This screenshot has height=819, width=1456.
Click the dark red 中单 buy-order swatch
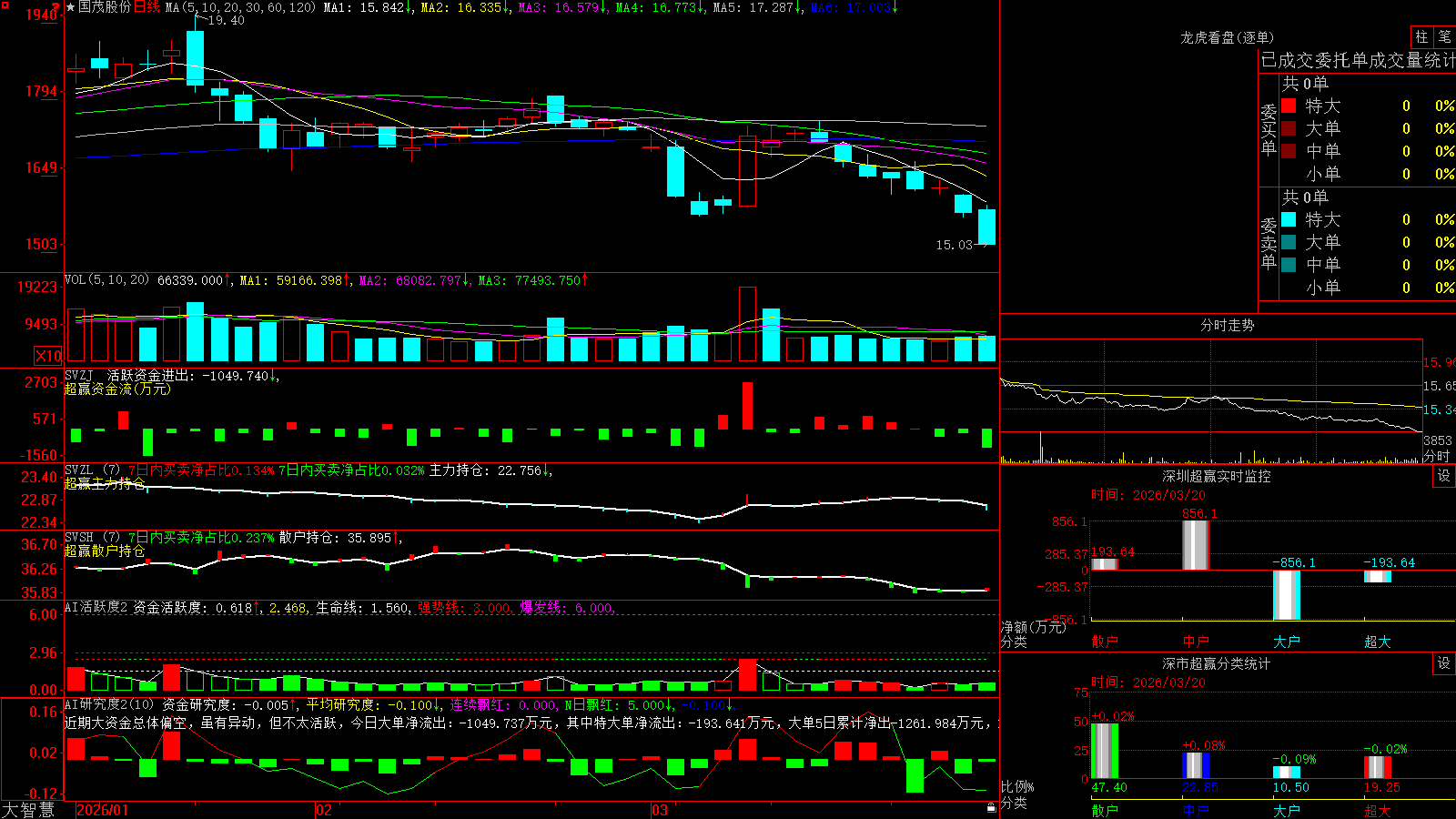click(1289, 151)
